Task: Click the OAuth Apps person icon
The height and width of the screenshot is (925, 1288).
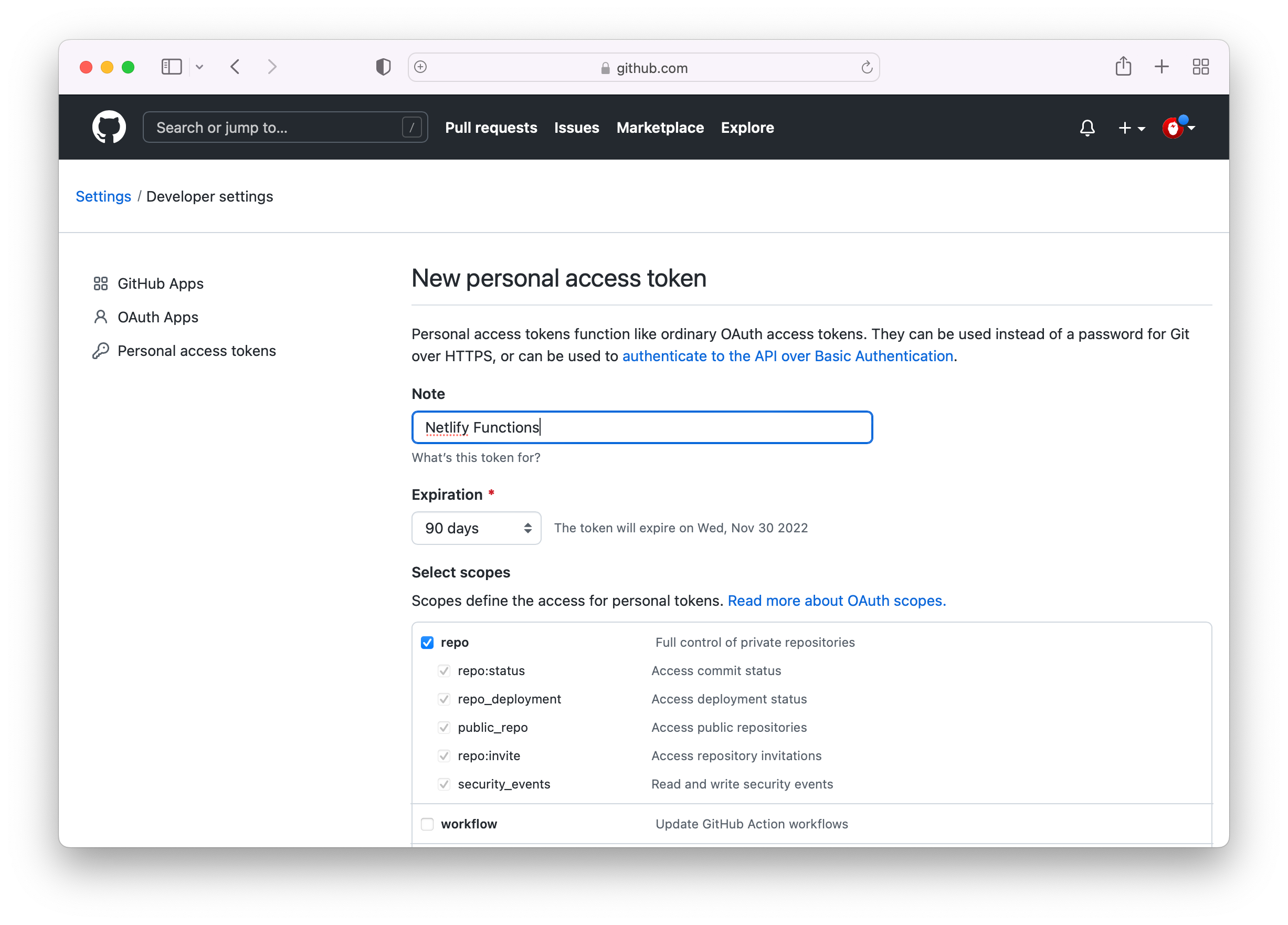Action: coord(101,317)
